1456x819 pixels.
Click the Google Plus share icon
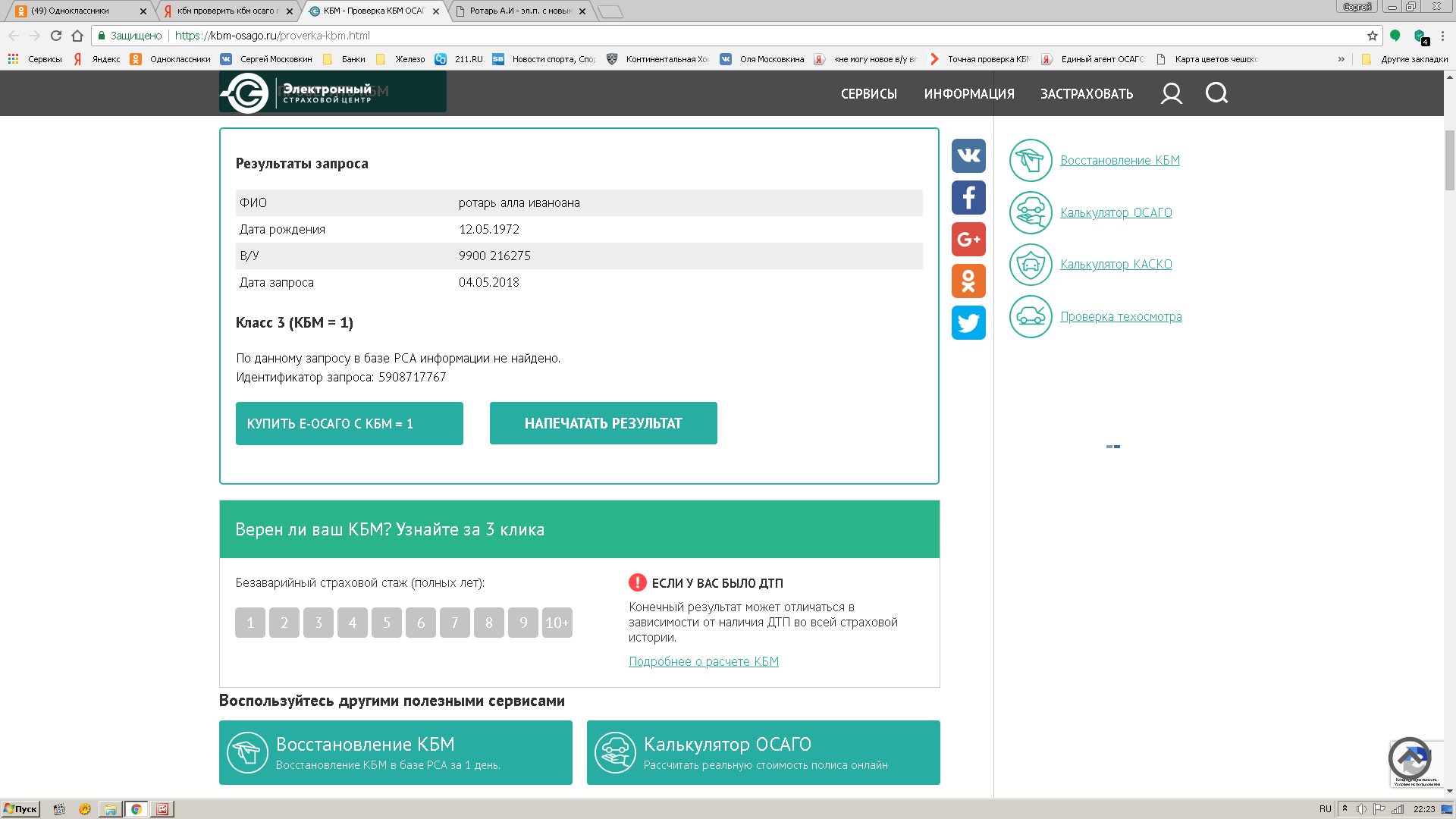tap(968, 240)
